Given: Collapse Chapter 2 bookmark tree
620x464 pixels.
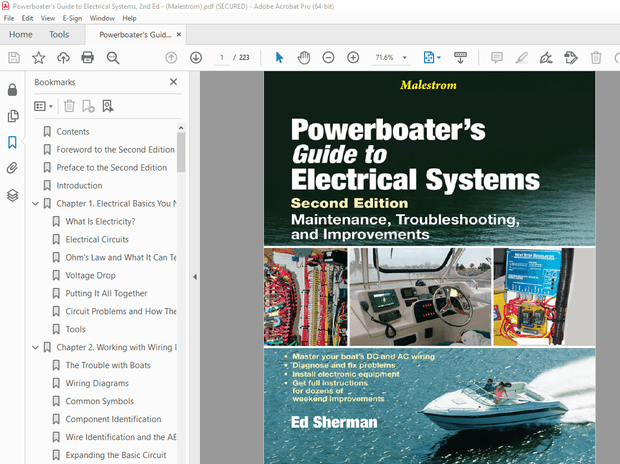Looking at the screenshot, I should click(35, 347).
